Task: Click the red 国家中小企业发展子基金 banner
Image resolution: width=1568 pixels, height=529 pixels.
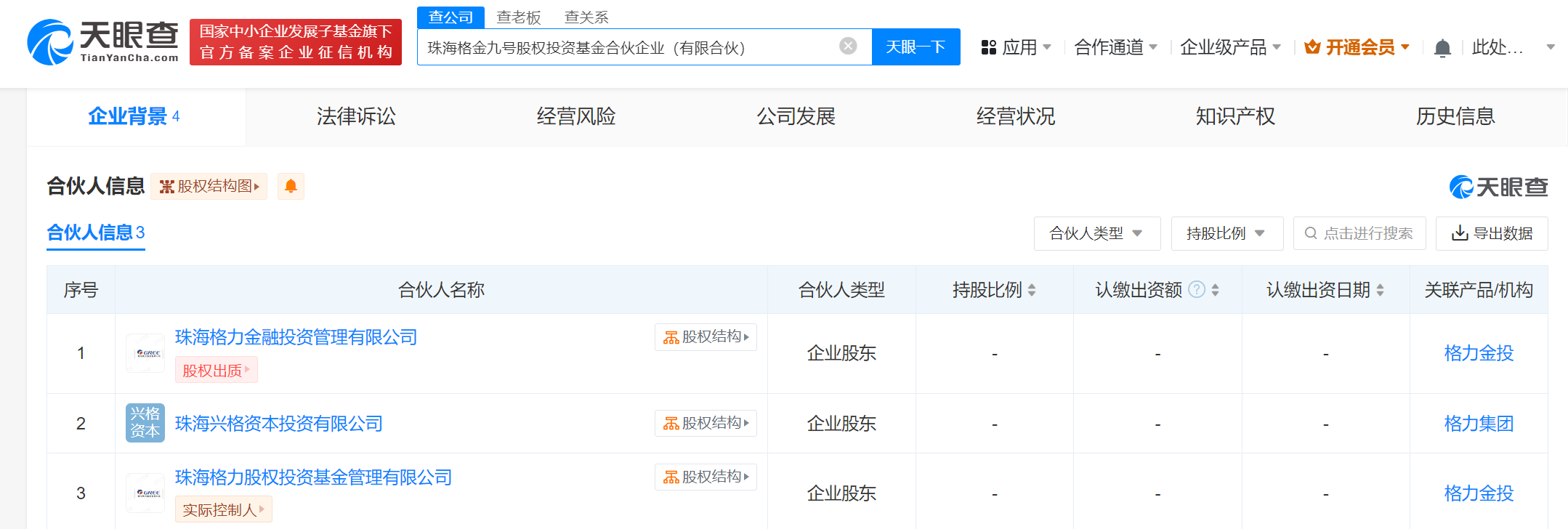Action: [296, 42]
